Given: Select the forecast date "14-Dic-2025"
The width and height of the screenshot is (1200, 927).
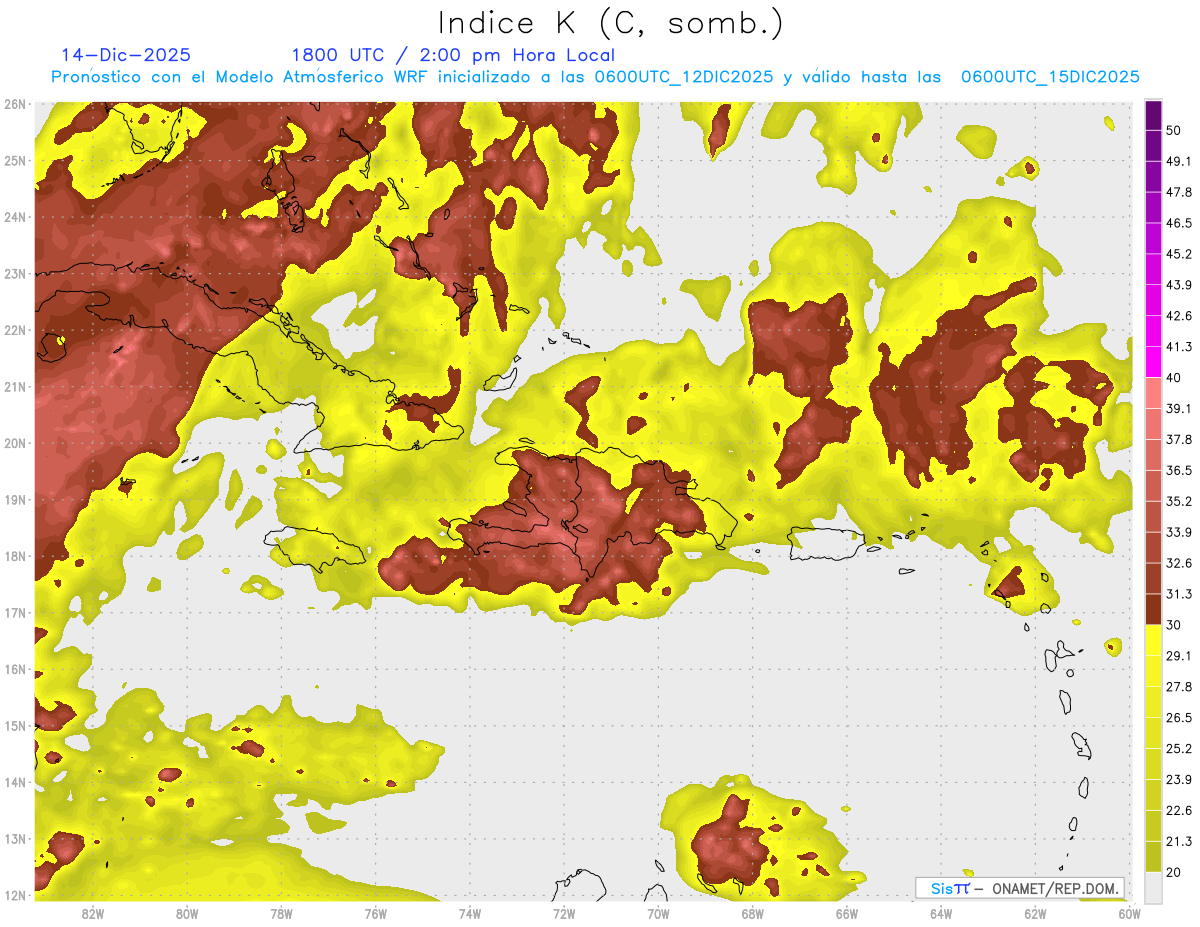Looking at the screenshot, I should pos(126,55).
